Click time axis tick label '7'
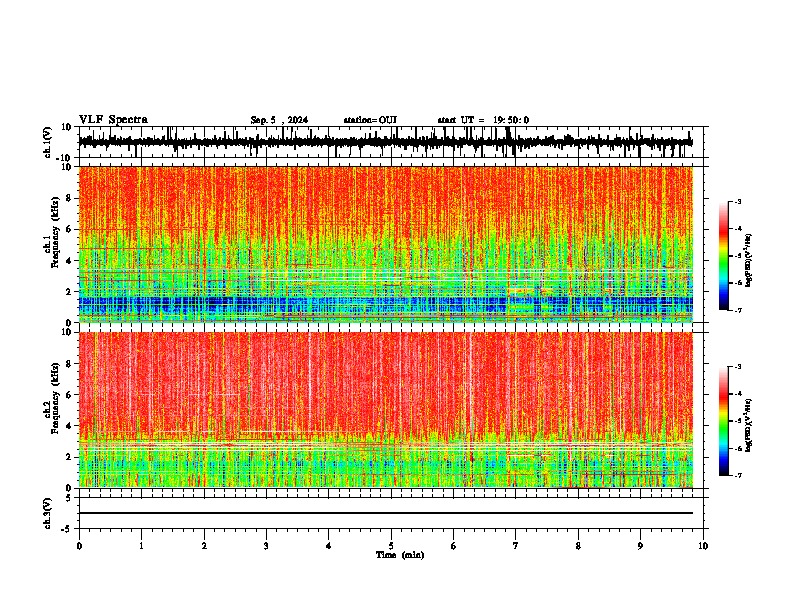792x612 pixels. (x=516, y=546)
